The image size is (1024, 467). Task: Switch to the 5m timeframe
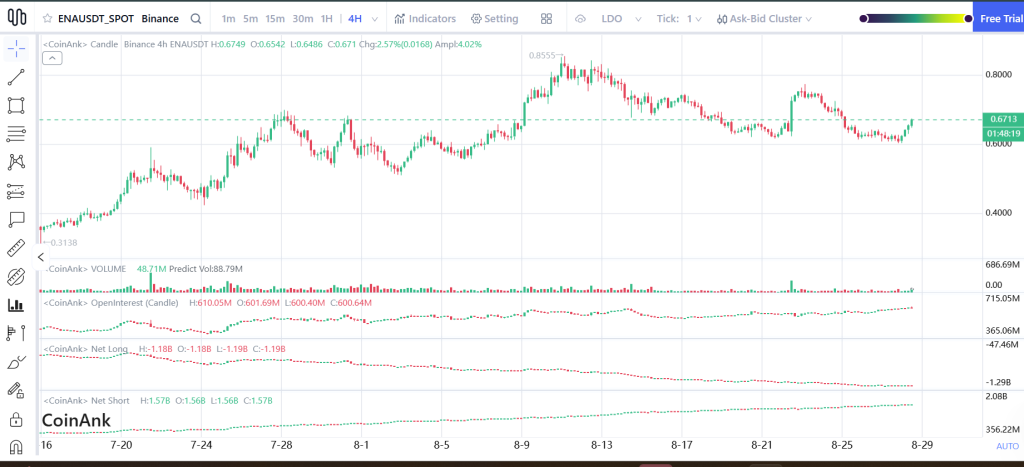[250, 18]
